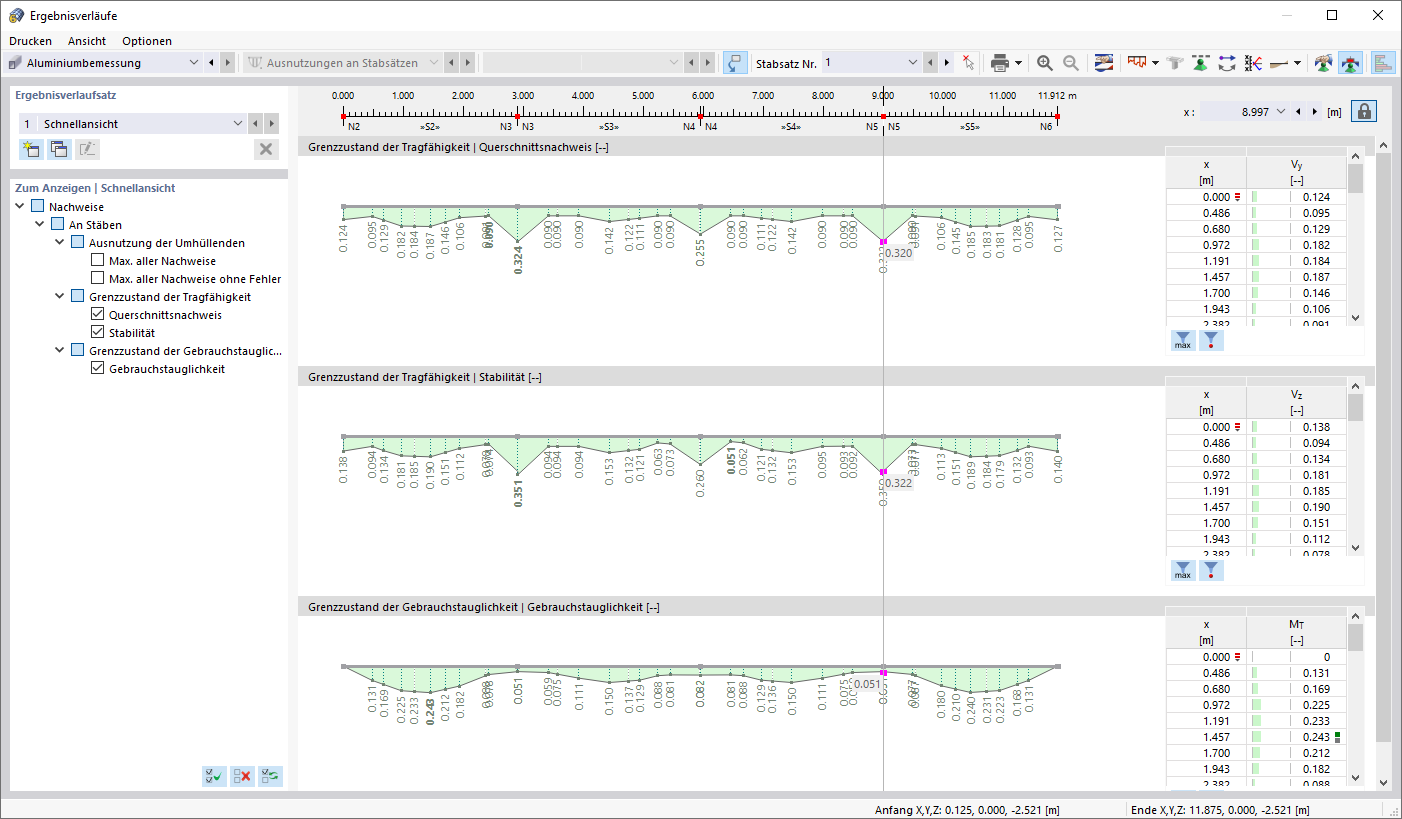Uncheck the Gebrauchstauglichkeit checkbox
The height and width of the screenshot is (819, 1402).
(x=98, y=369)
